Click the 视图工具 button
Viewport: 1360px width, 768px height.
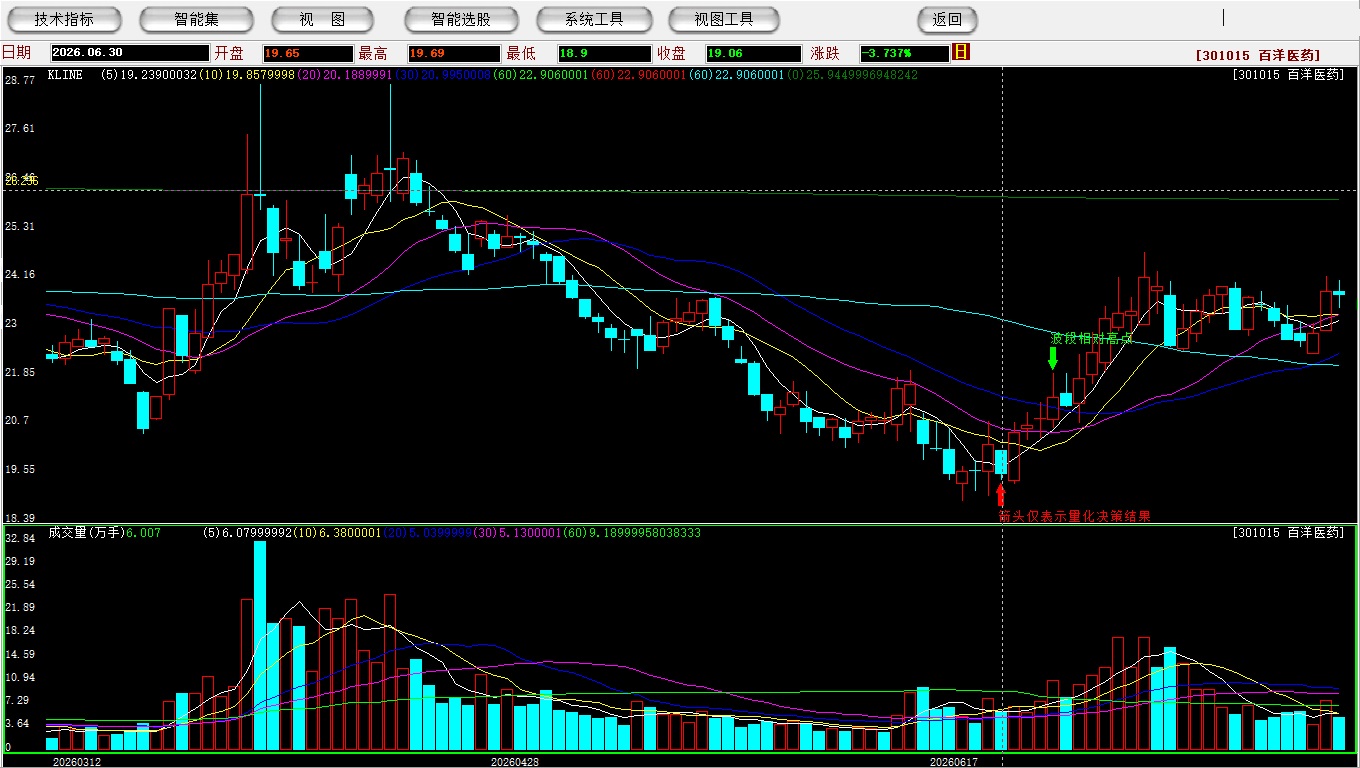[725, 19]
